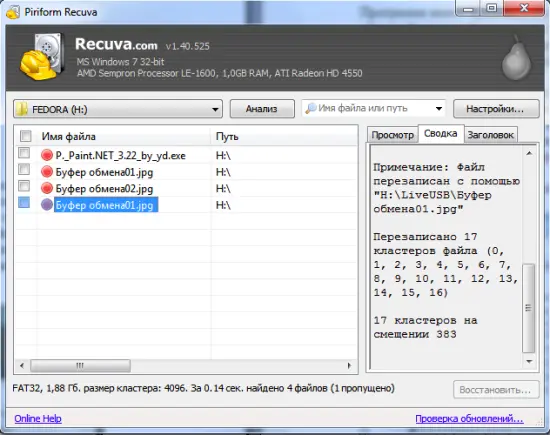Minimize the Piriform Recuva window
550x435 pixels.
[468, 8]
